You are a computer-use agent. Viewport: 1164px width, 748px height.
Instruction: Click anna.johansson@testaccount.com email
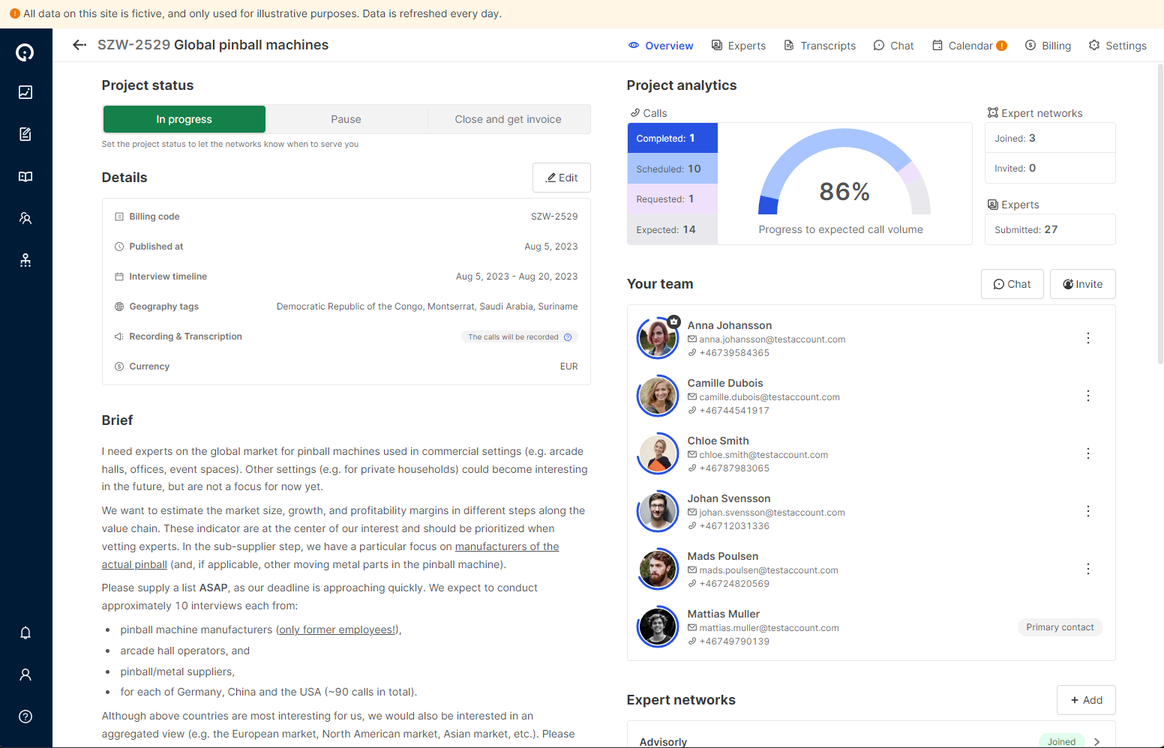pos(772,339)
